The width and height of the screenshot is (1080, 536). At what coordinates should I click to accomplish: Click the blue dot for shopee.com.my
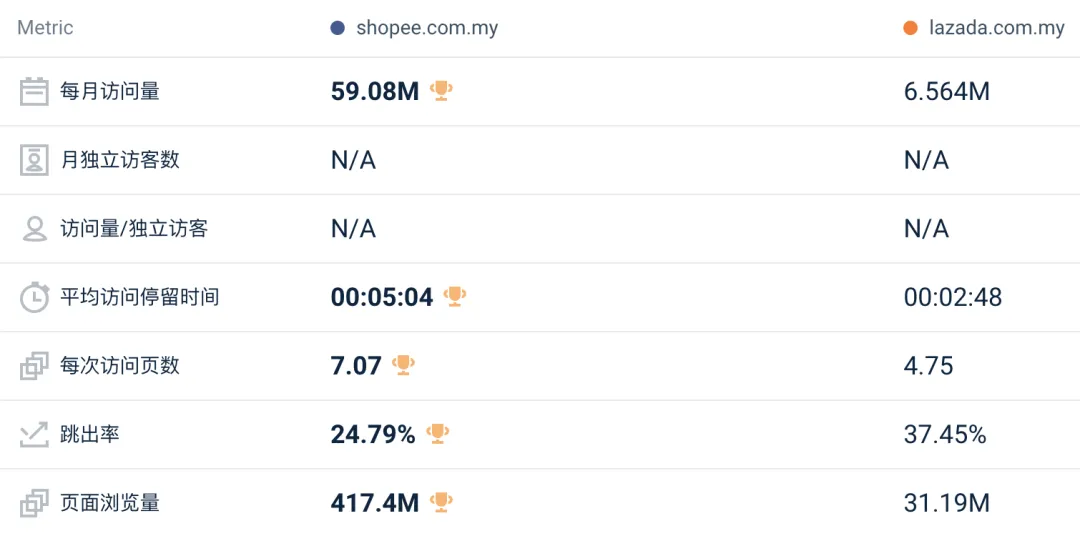coord(338,28)
